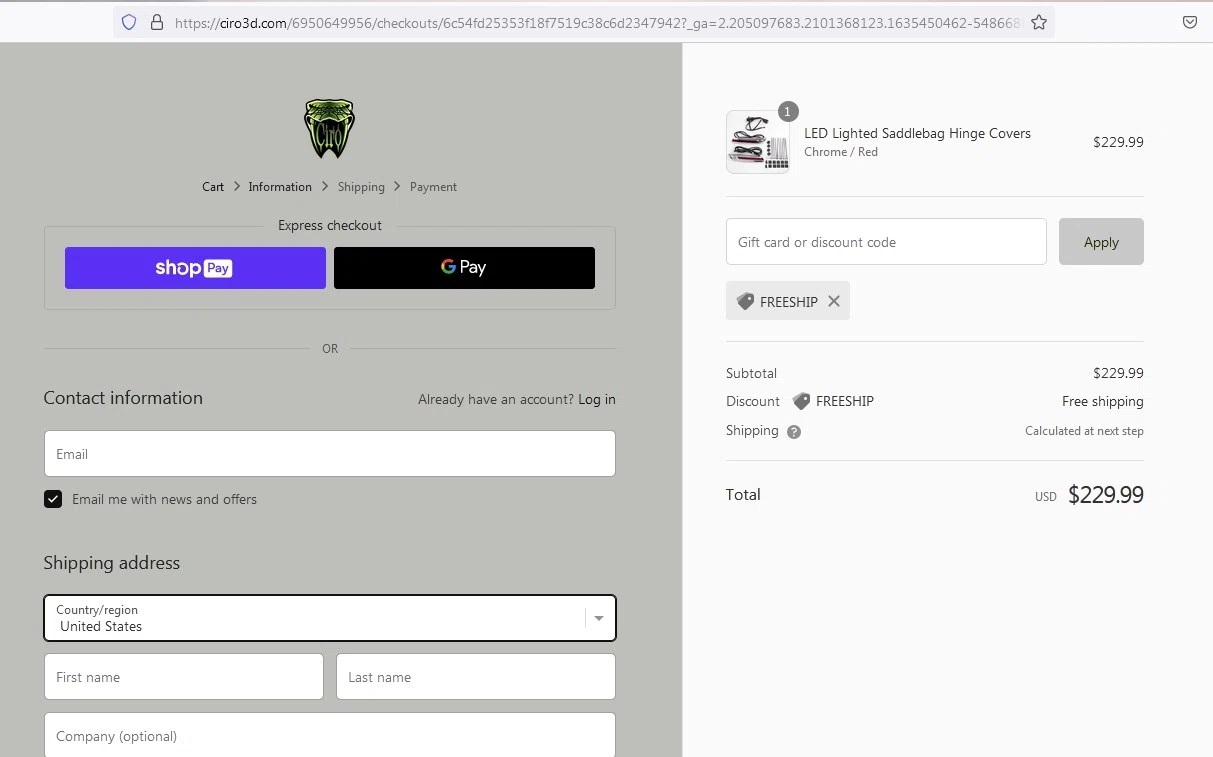1213x757 pixels.
Task: Focus the Gift card or discount code field
Action: (x=886, y=242)
